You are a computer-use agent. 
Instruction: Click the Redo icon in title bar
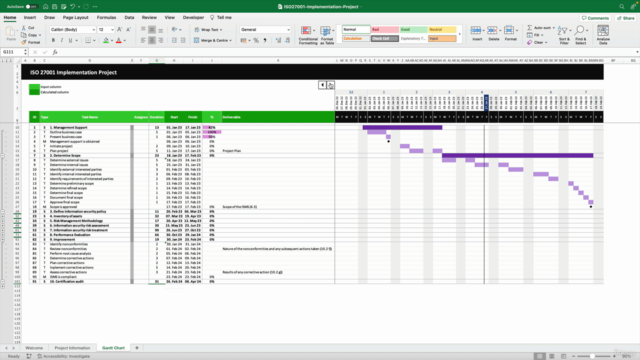tap(86, 7)
